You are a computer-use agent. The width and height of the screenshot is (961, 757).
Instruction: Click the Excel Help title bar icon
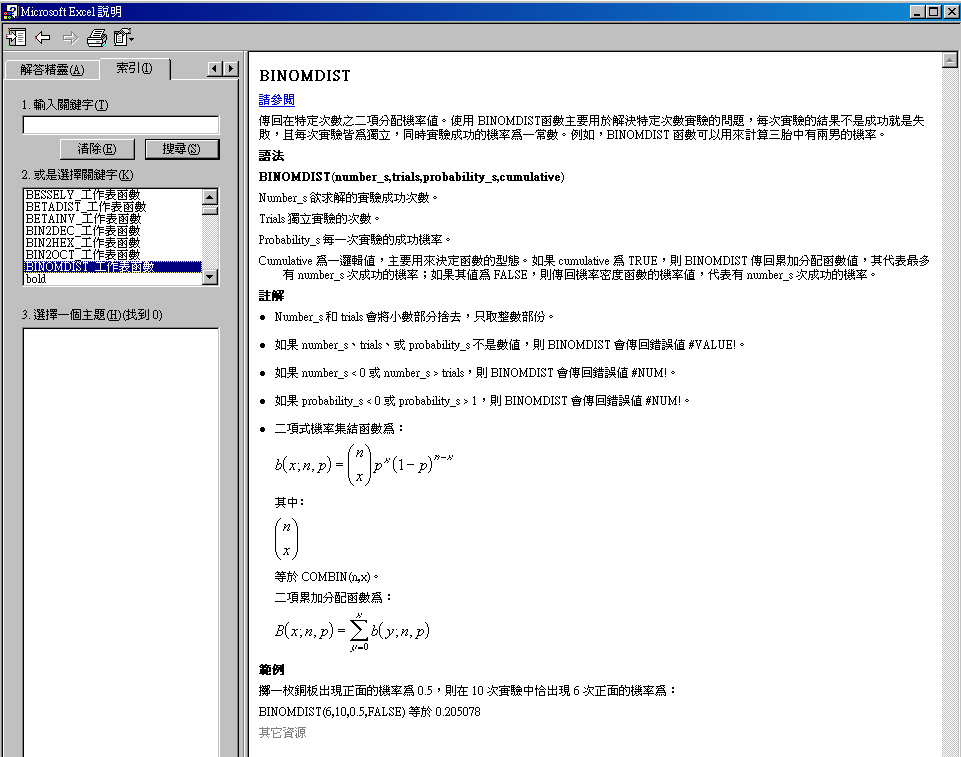point(10,12)
